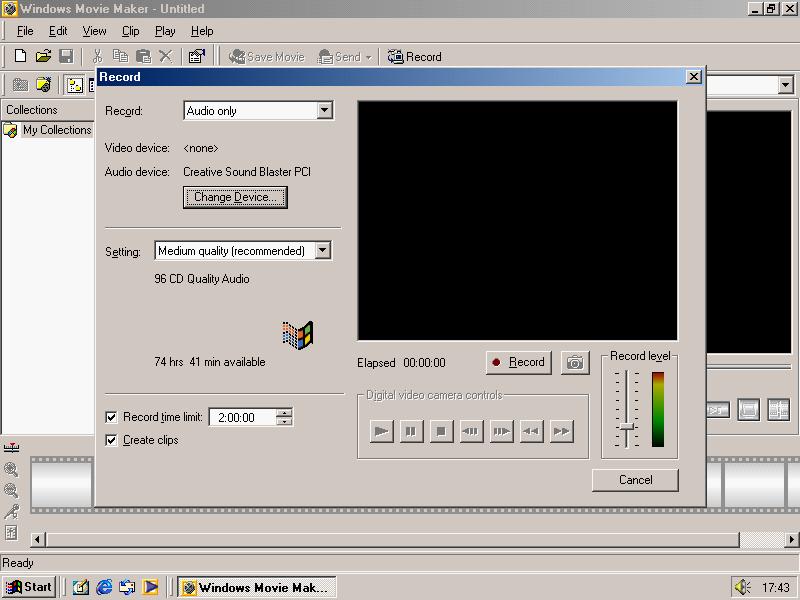Click the zoom out timeline icon
The height and width of the screenshot is (600, 800).
[x=11, y=490]
